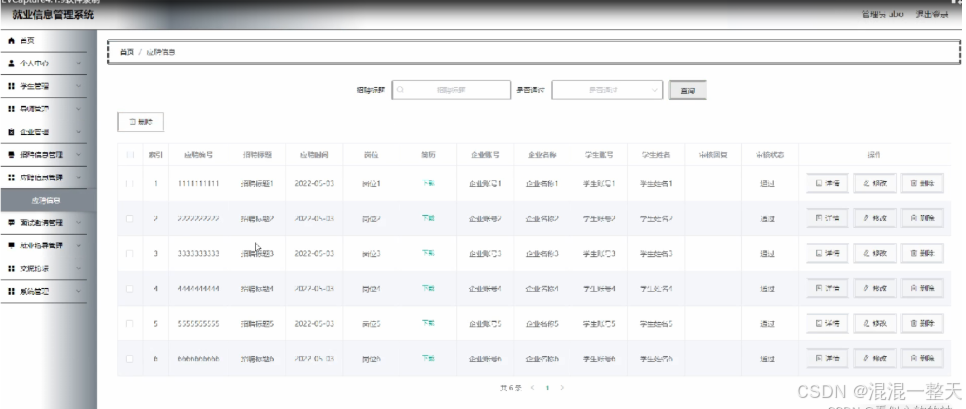The width and height of the screenshot is (966, 409).
Task: Click the 应聘编号 cell 1111111111
Action: pyautogui.click(x=198, y=184)
